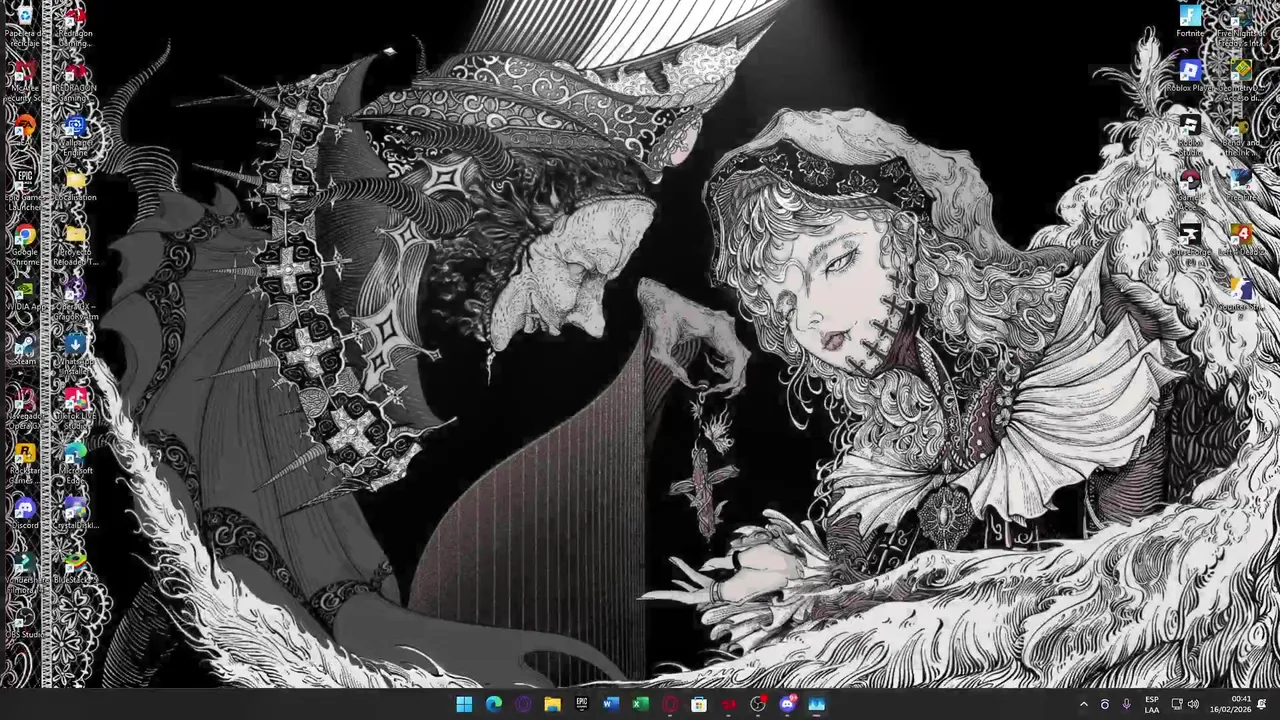The width and height of the screenshot is (1280, 720).
Task: Launch OBS Studio desktop shortcut
Action: coord(25,624)
